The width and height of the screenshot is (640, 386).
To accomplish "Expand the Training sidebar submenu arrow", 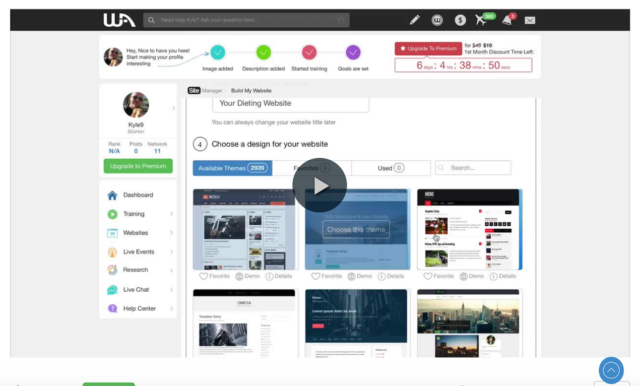I will (x=171, y=214).
